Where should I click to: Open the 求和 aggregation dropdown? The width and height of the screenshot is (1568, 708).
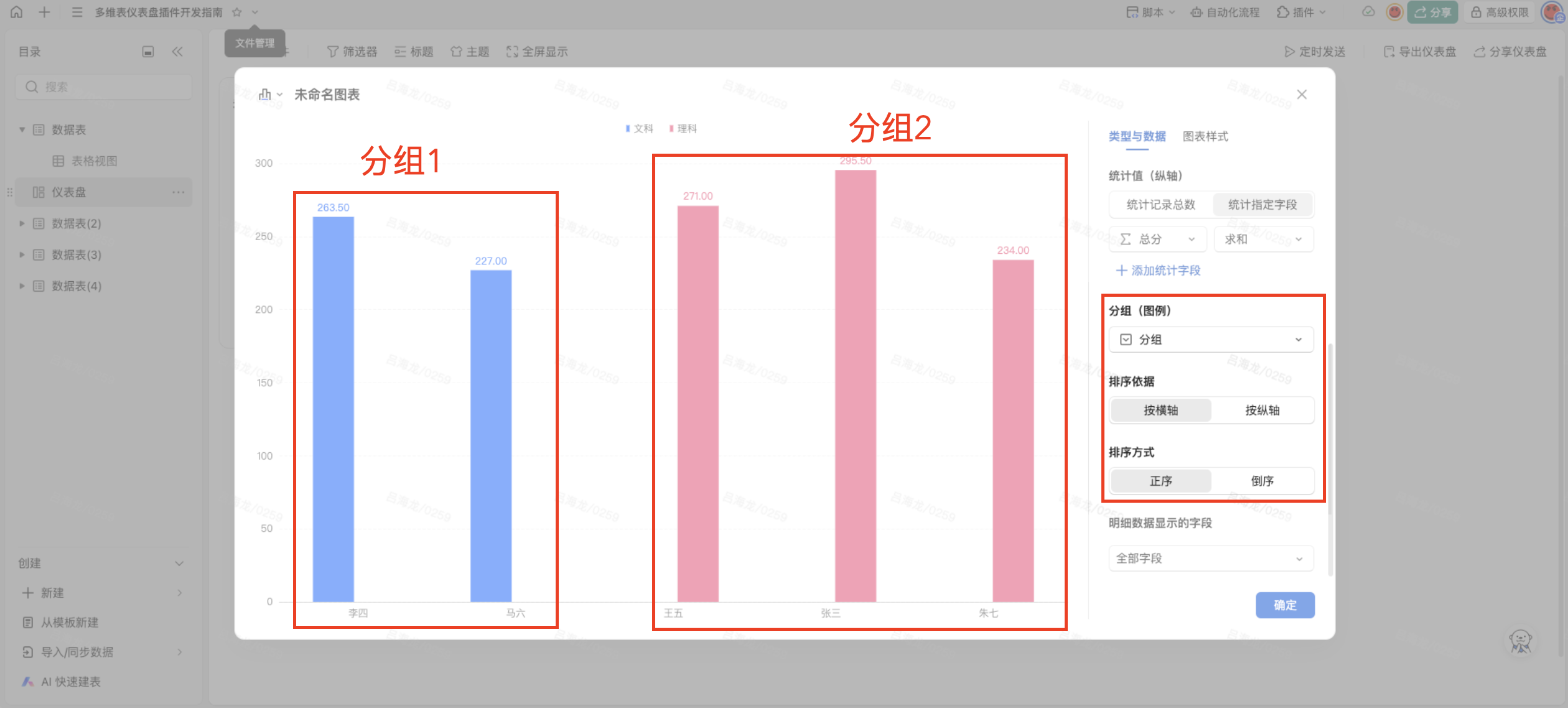point(1263,240)
